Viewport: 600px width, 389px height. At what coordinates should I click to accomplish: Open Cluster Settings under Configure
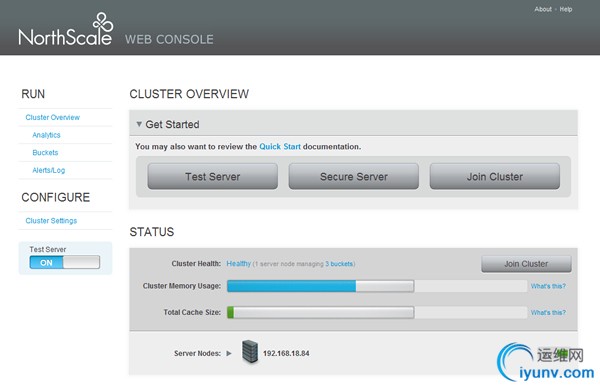[x=51, y=221]
